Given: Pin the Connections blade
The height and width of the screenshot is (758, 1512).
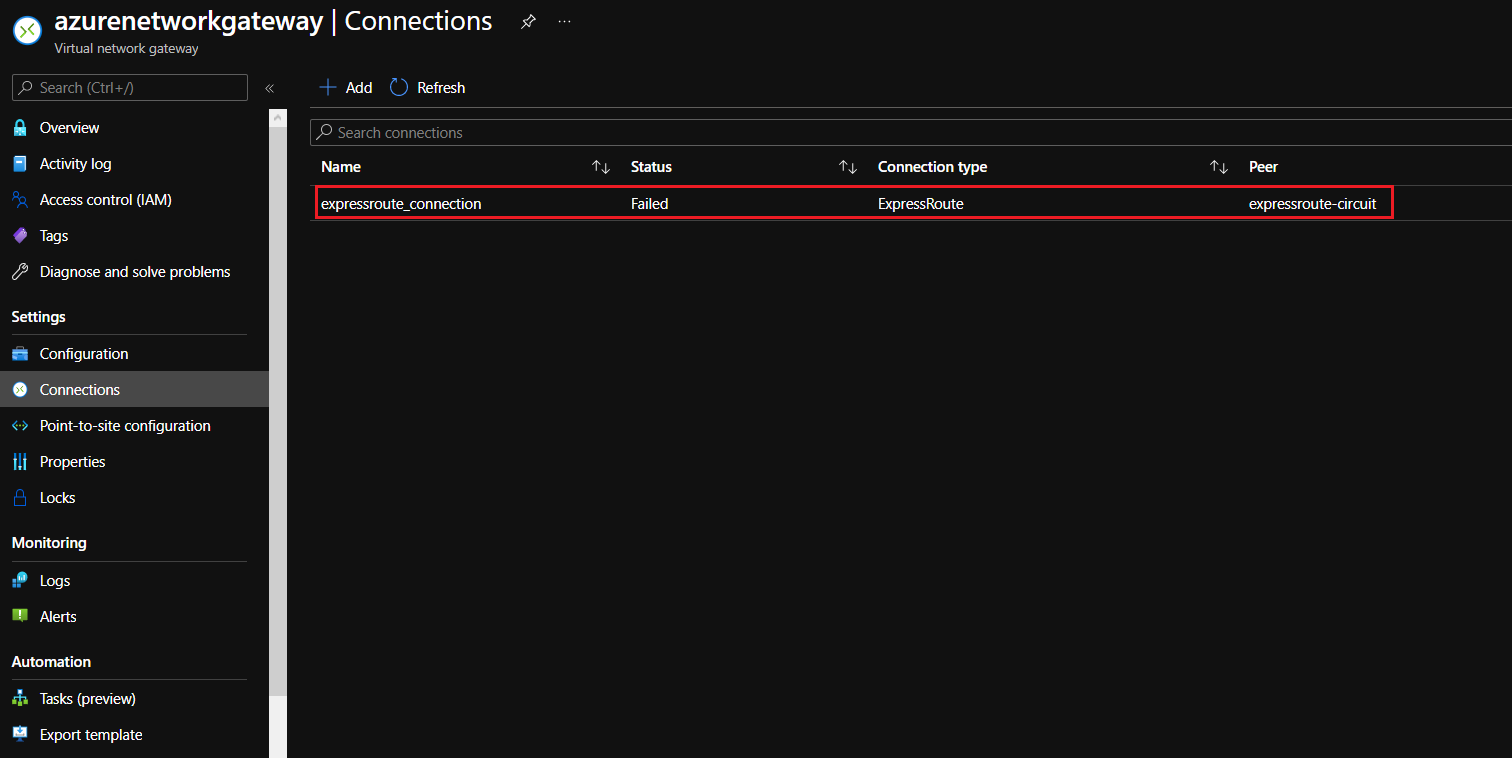Looking at the screenshot, I should (528, 22).
